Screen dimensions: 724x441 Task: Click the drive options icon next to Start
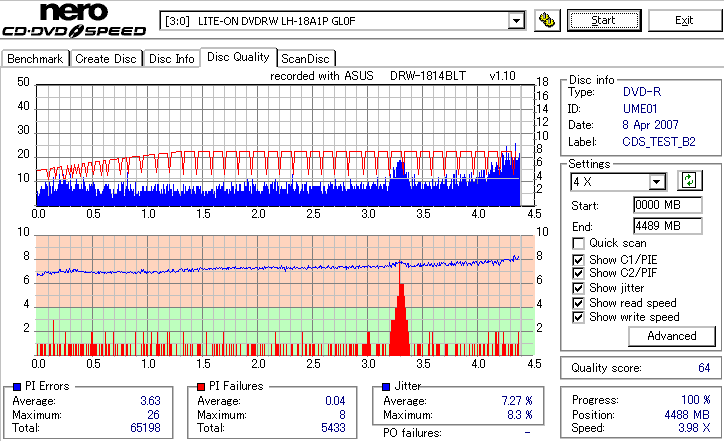[x=547, y=20]
